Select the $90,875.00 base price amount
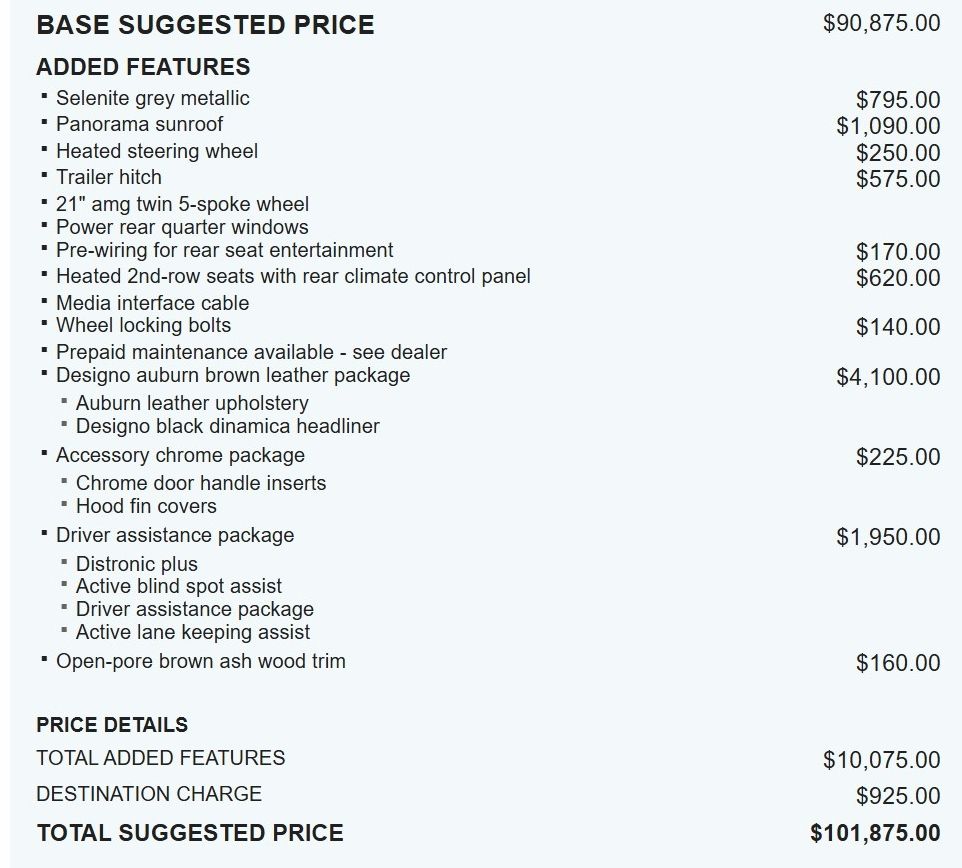Viewport: 962px width, 868px height. coord(881,23)
